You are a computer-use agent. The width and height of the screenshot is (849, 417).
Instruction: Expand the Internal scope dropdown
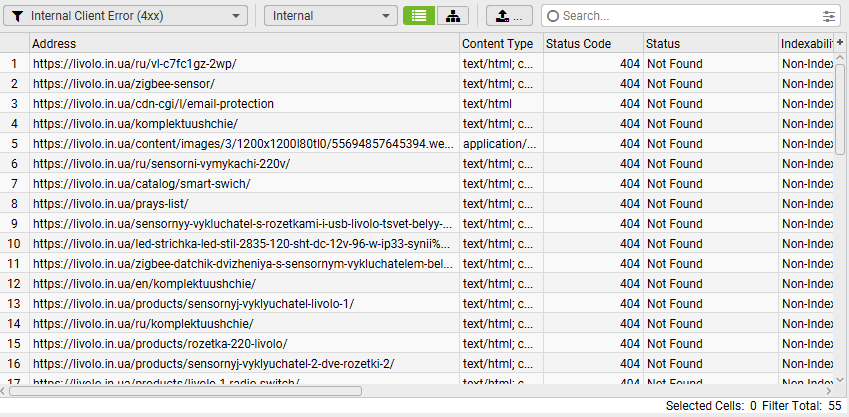click(x=331, y=16)
